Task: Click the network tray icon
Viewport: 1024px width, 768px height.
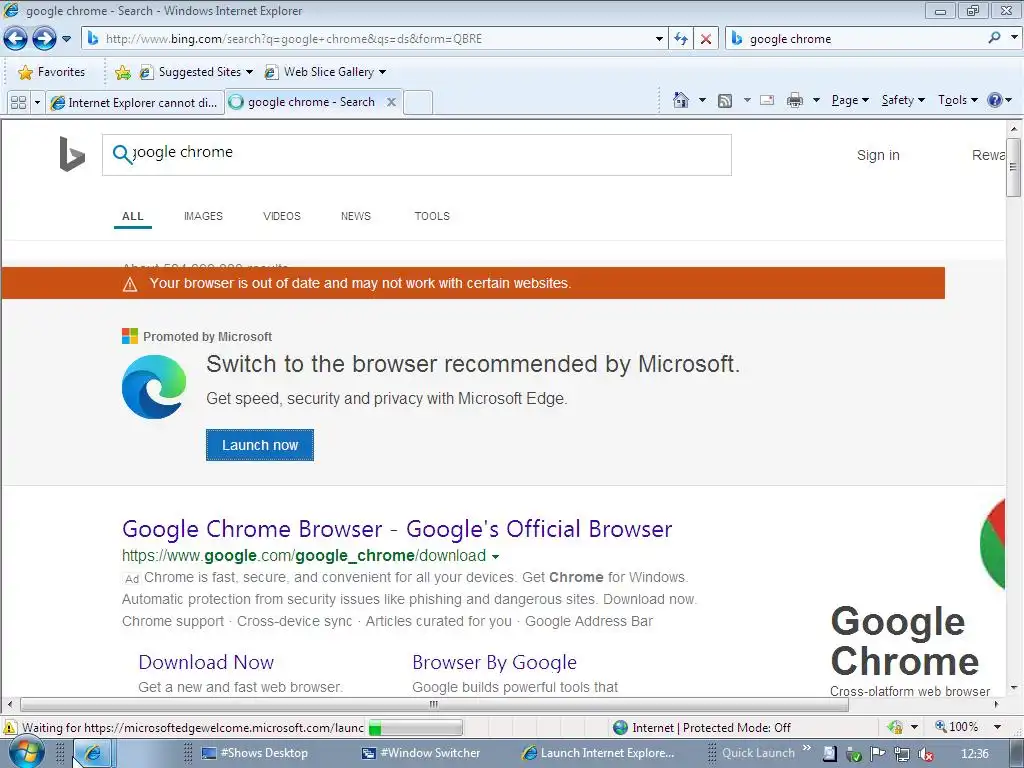Action: click(901, 754)
